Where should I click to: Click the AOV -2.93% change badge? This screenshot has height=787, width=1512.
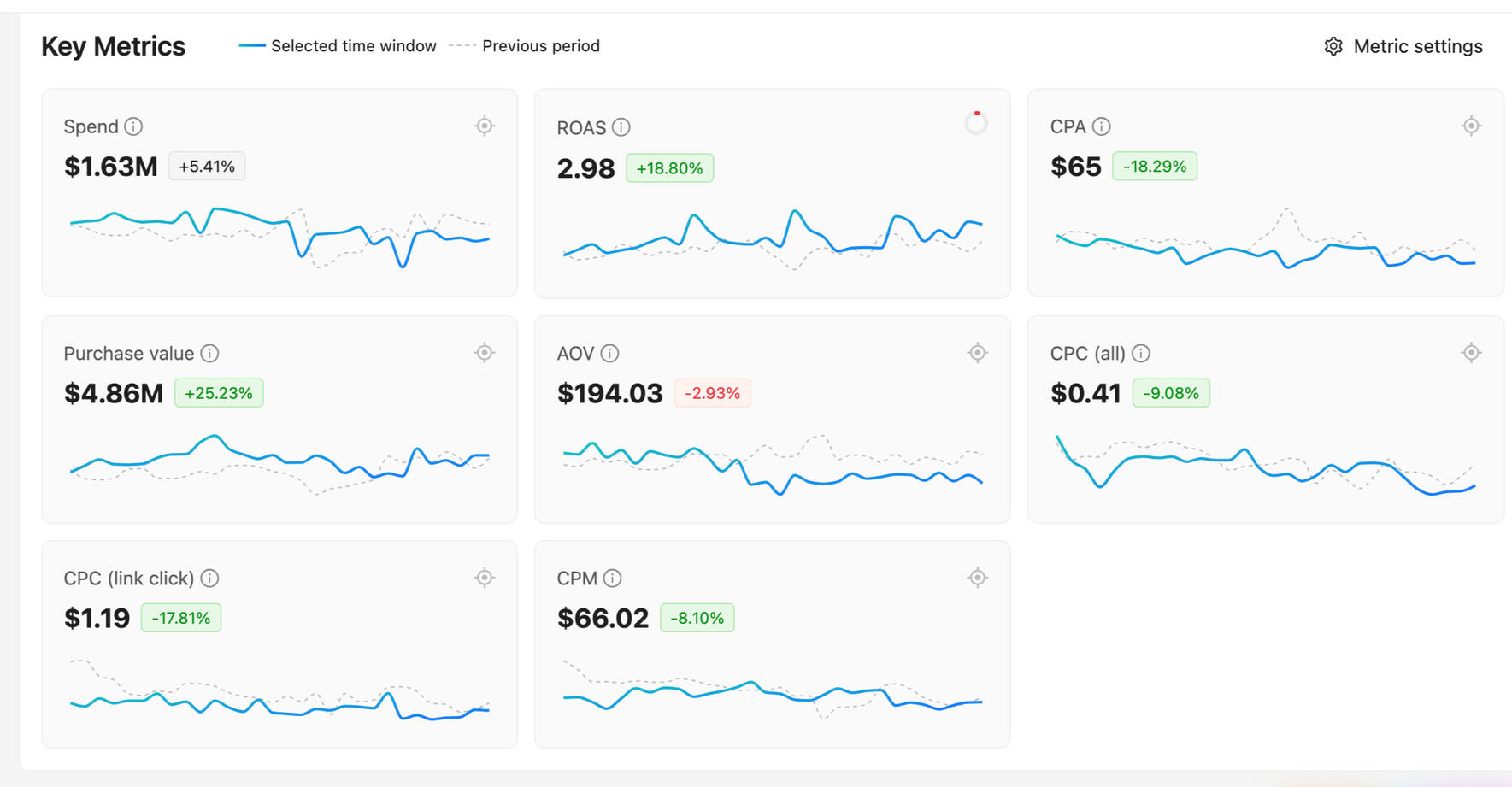point(712,393)
